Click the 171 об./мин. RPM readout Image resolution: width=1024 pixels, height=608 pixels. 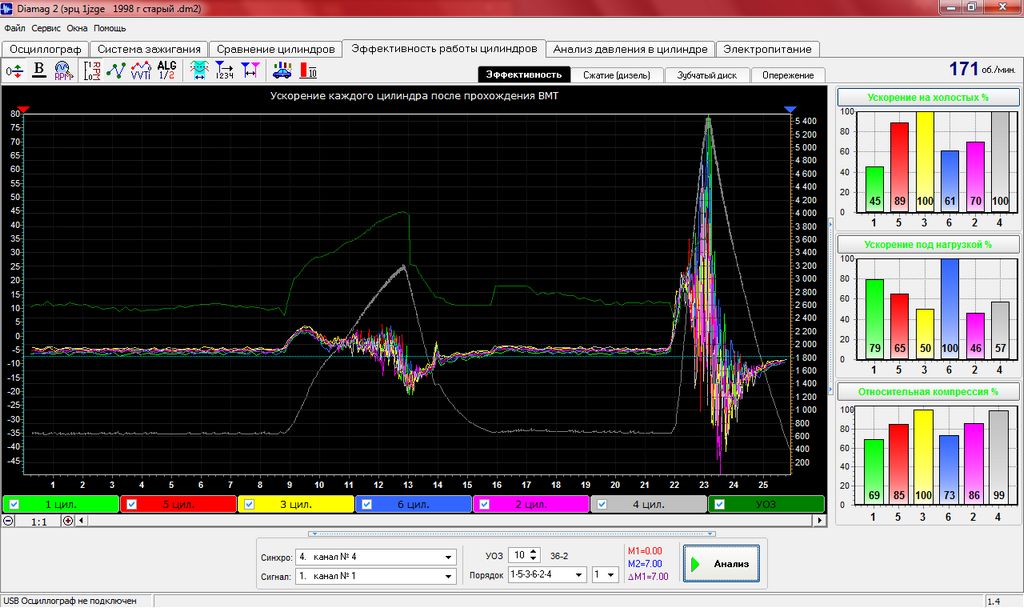pos(982,69)
